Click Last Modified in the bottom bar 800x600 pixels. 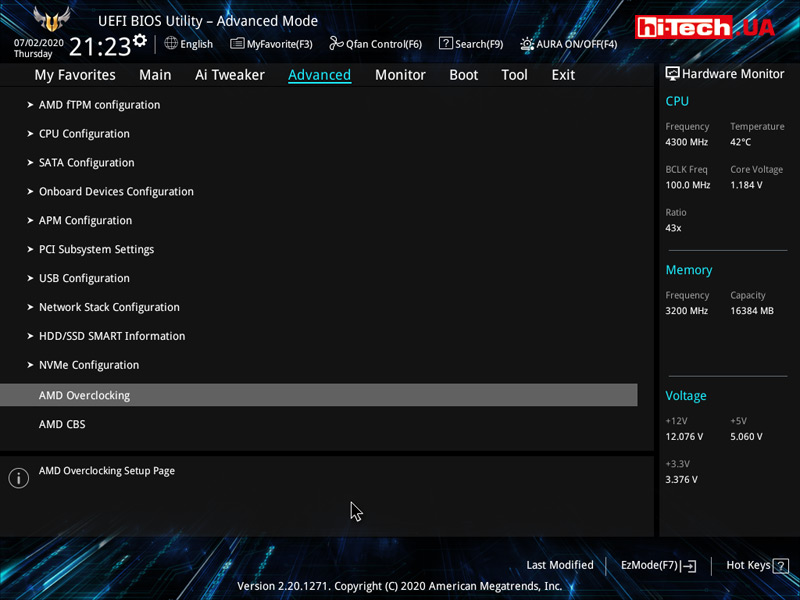559,565
